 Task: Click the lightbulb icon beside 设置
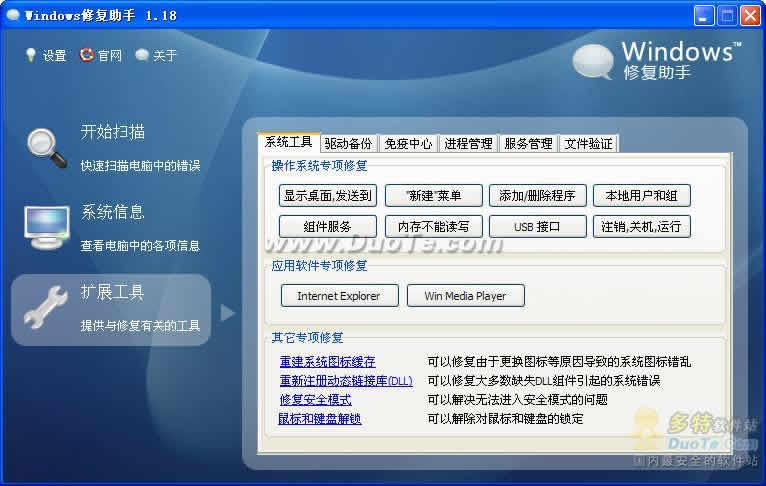31,55
